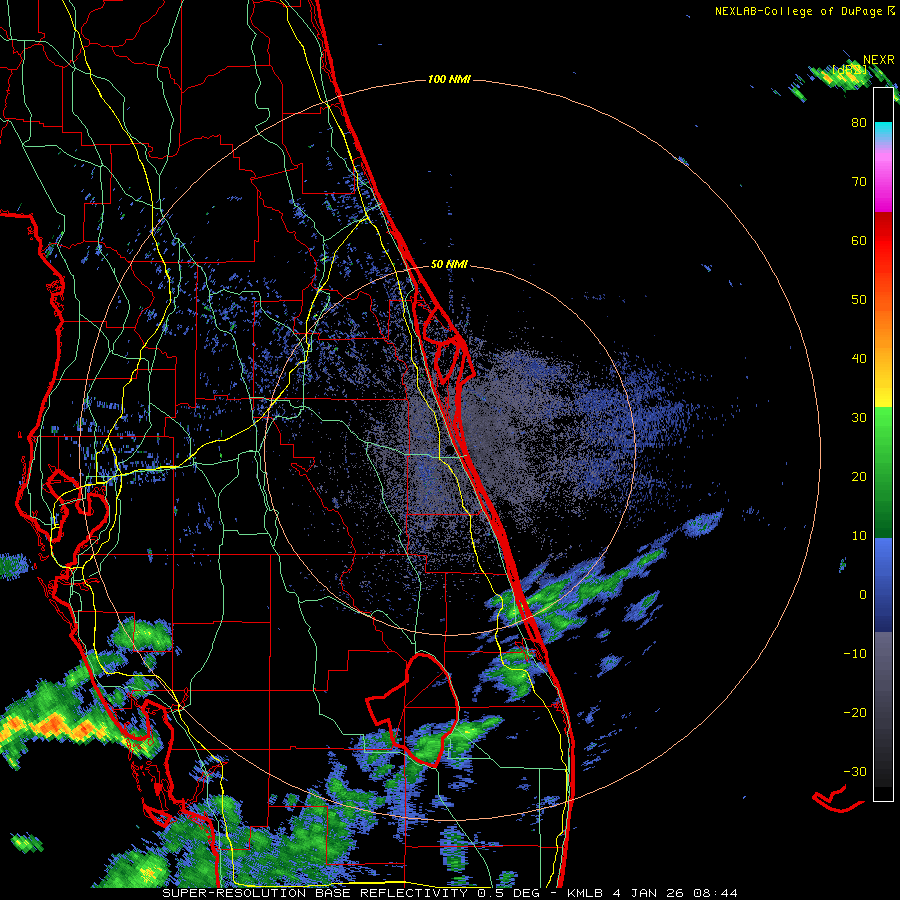Image resolution: width=900 pixels, height=900 pixels.
Task: Click the 0 dBZ scale value
Action: pyautogui.click(x=863, y=595)
